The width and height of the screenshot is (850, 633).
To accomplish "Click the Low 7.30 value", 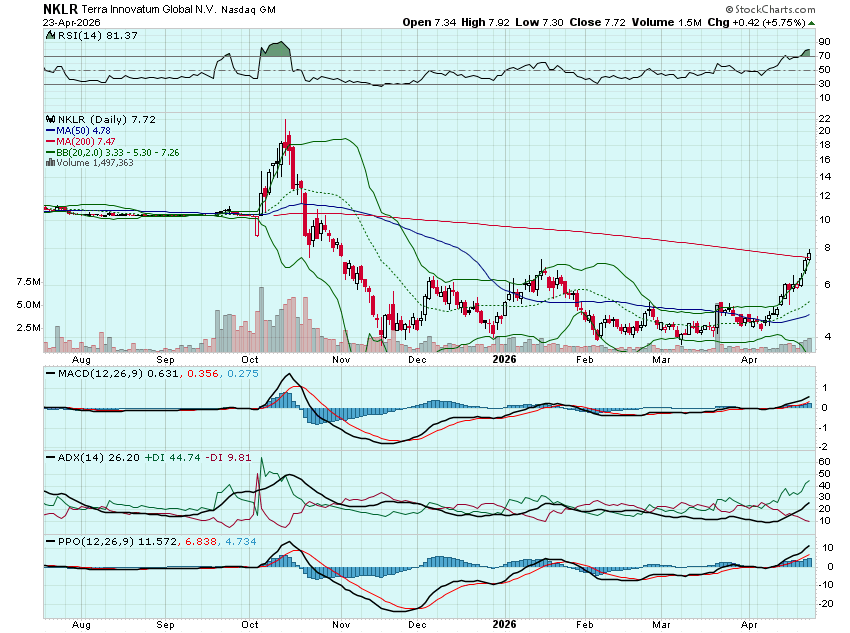I will (x=539, y=23).
